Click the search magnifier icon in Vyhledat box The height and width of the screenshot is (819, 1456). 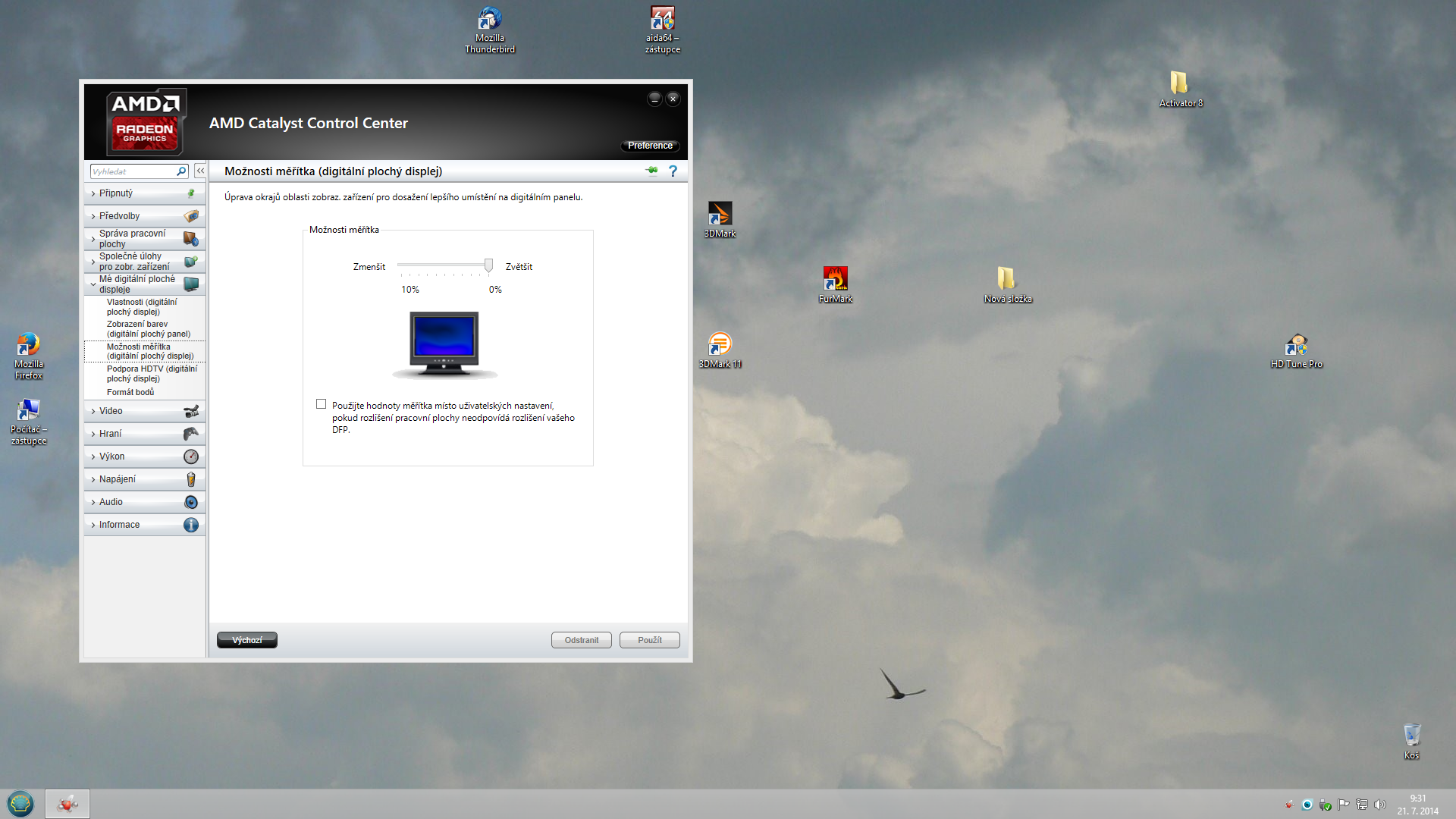pyautogui.click(x=181, y=171)
